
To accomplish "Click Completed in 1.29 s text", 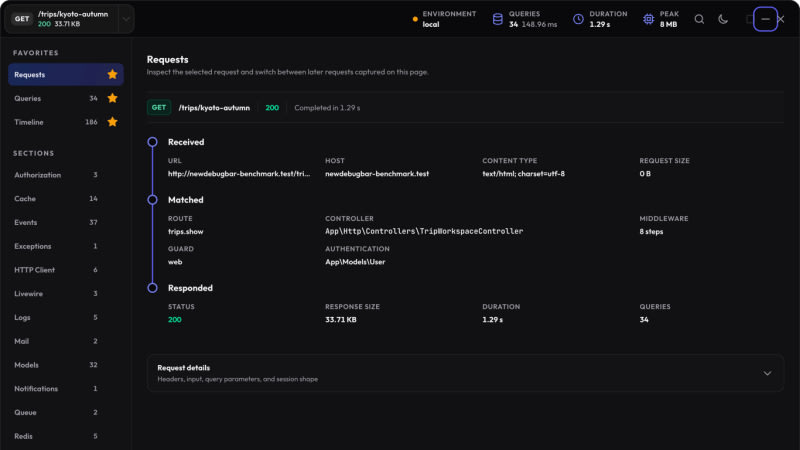I will point(327,108).
